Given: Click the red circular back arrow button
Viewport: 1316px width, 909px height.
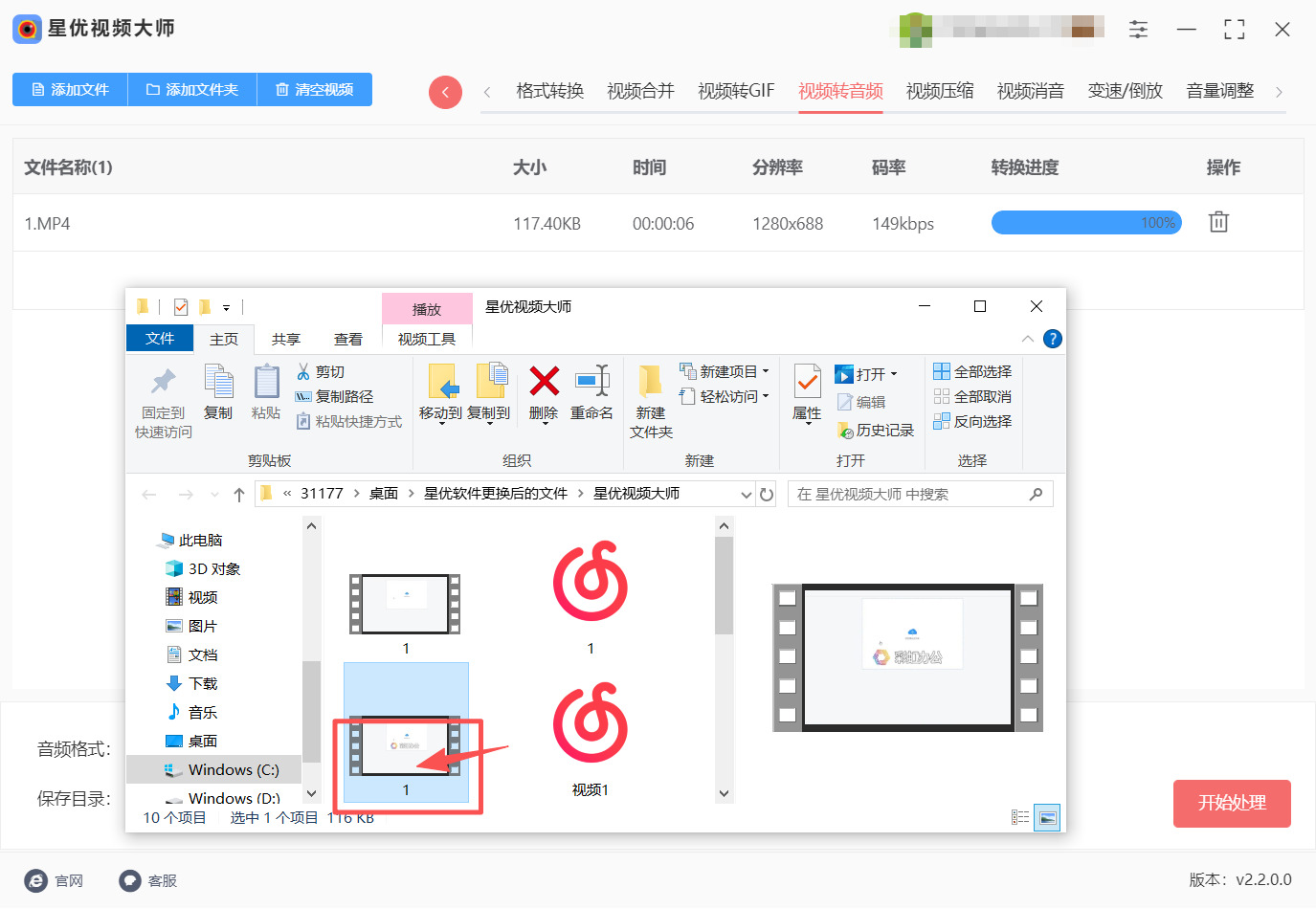Looking at the screenshot, I should 445,92.
